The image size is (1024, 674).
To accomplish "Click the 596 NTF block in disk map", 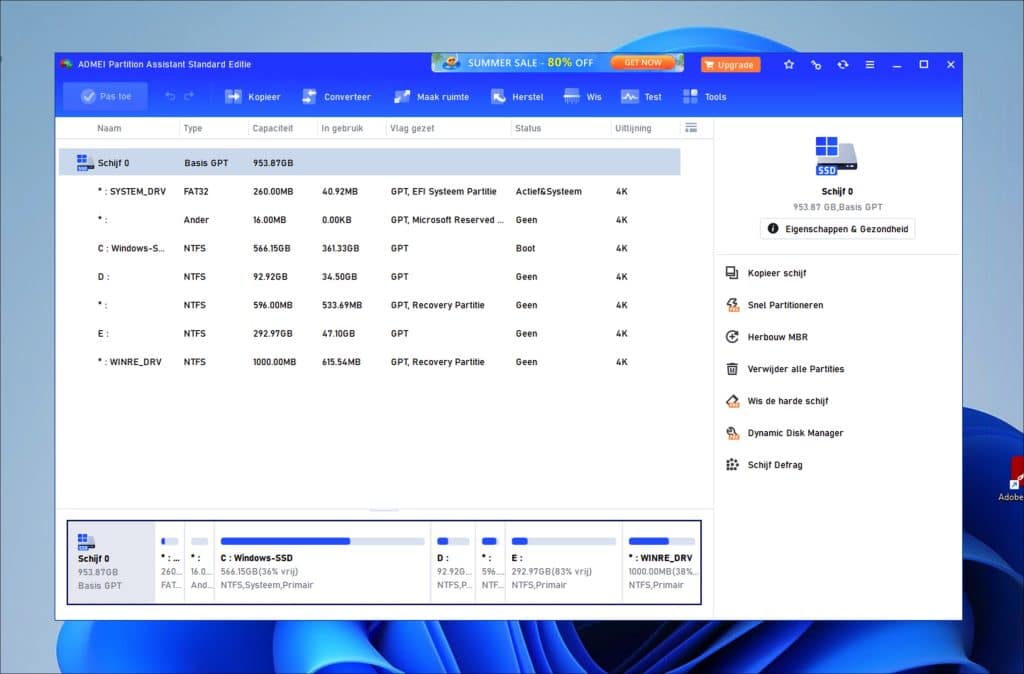I will coord(490,562).
